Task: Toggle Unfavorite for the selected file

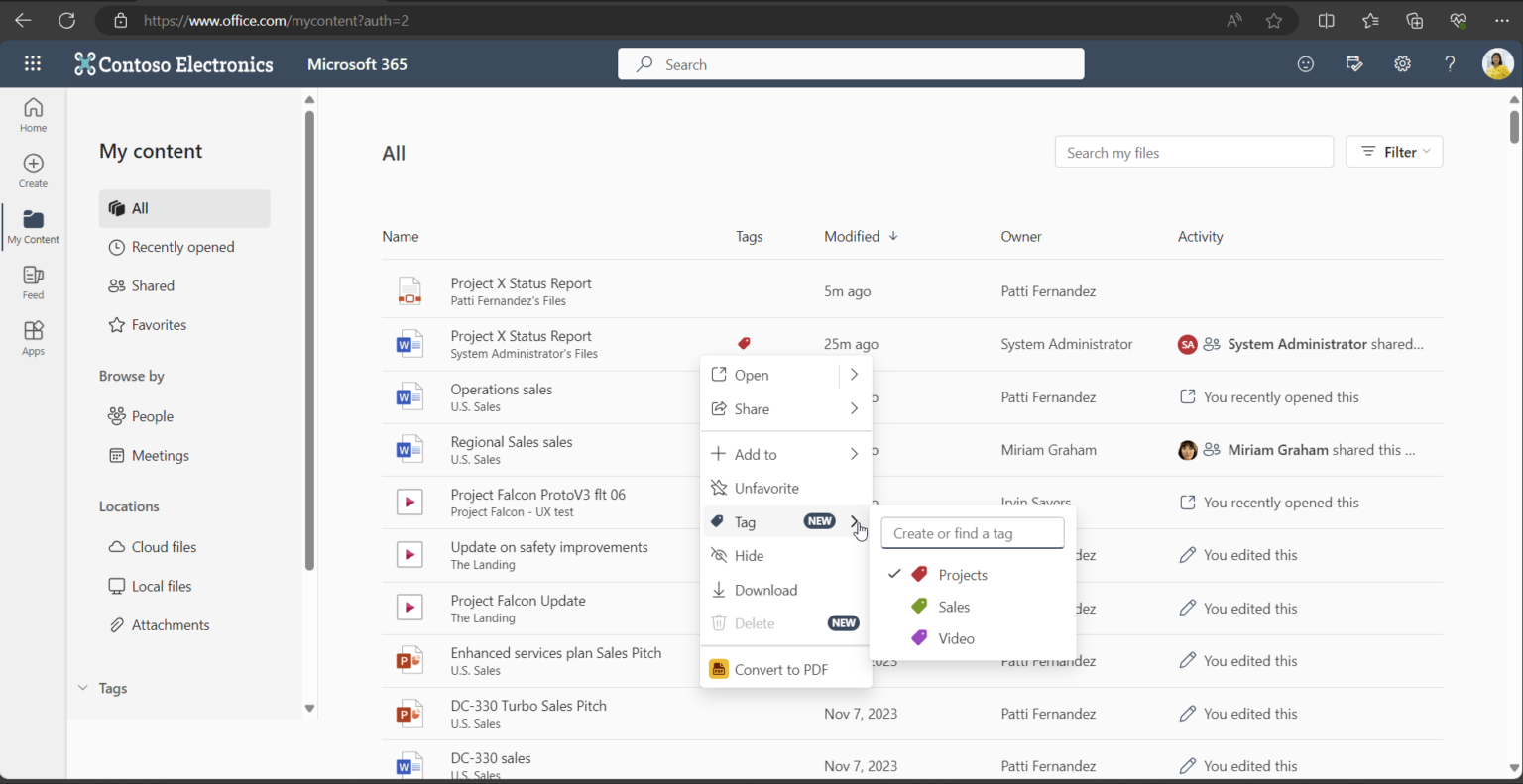Action: coord(765,488)
